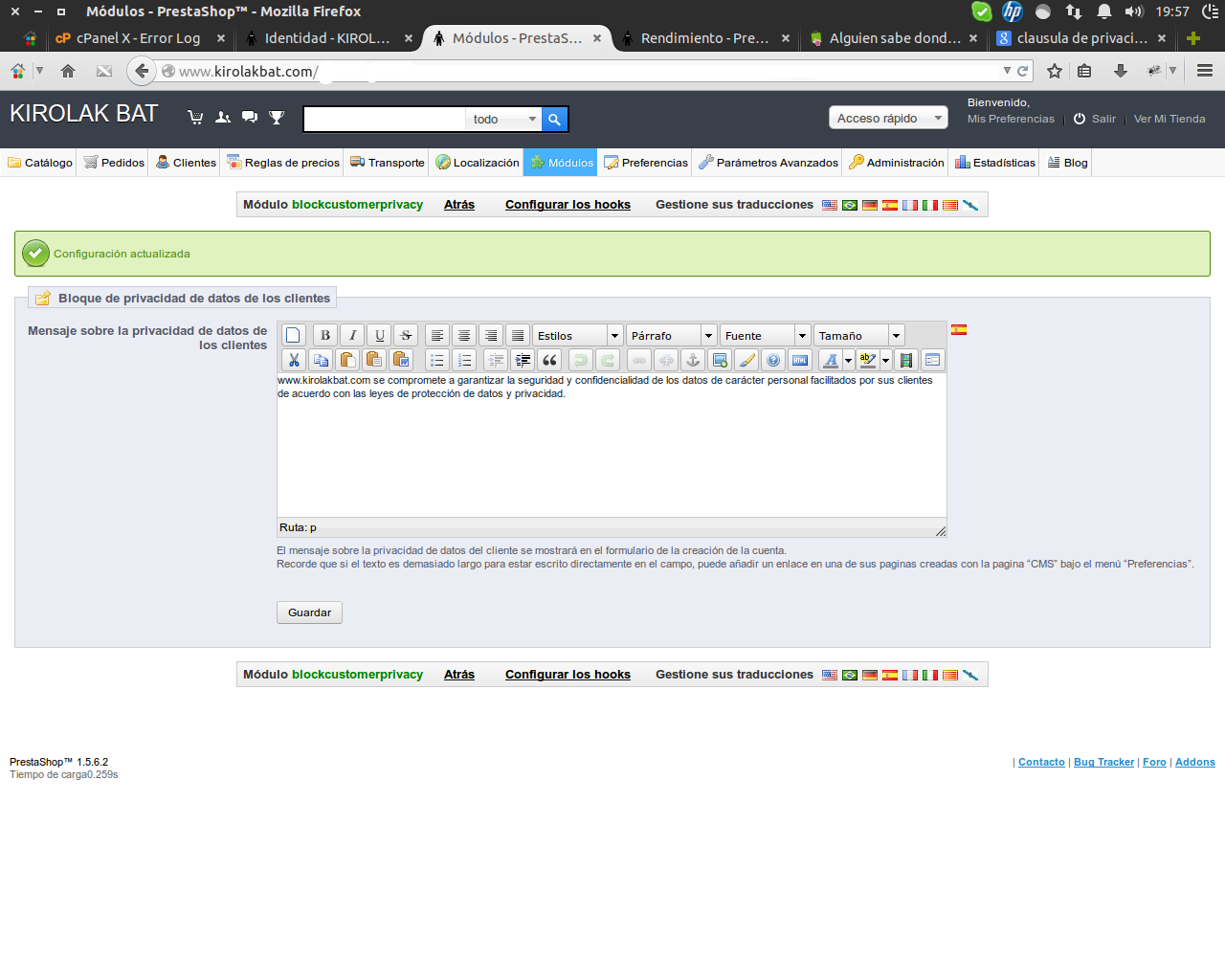
Task: Open the Párrafo format dropdown
Action: (672, 335)
